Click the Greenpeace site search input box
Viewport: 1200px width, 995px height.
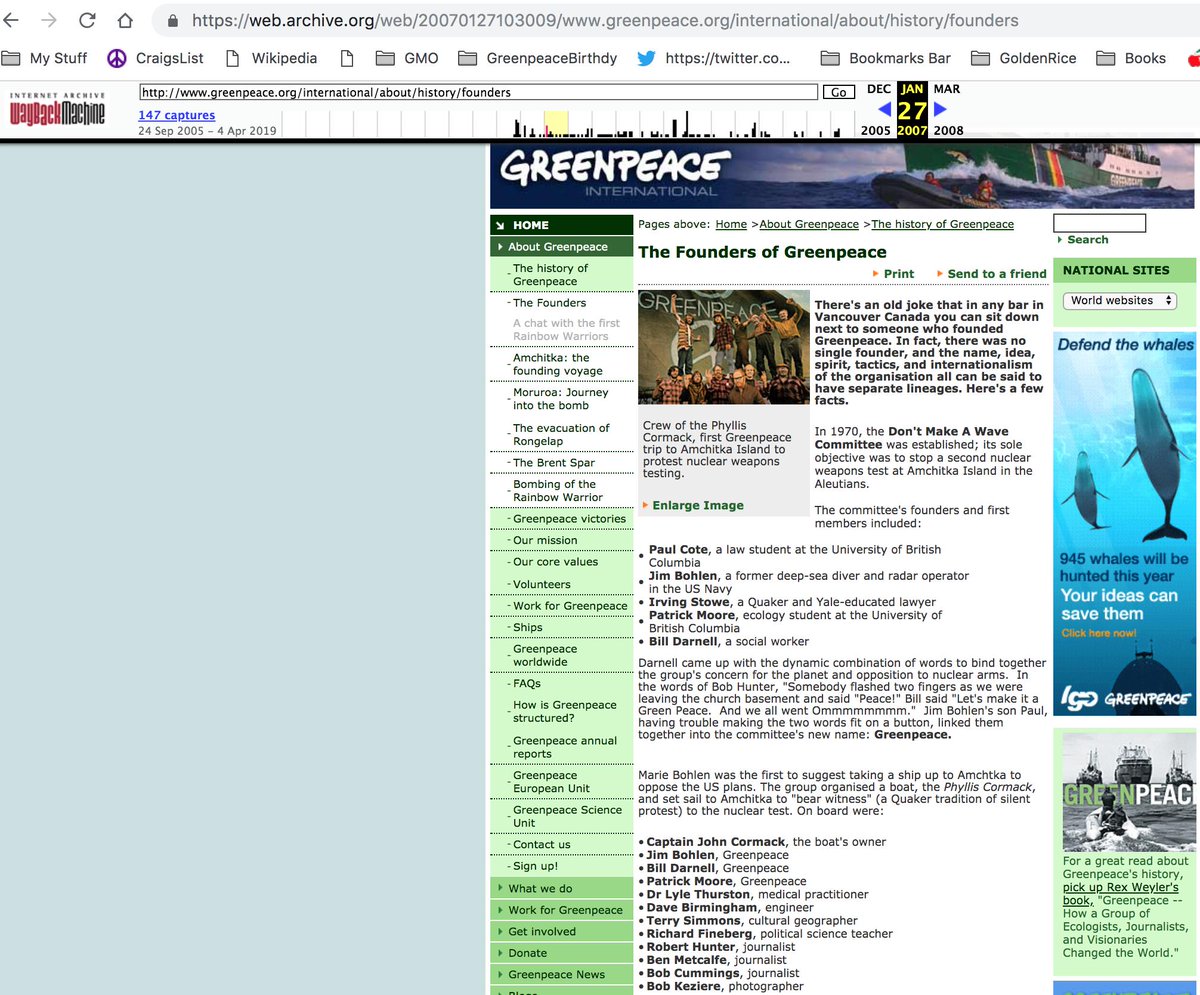point(1099,223)
